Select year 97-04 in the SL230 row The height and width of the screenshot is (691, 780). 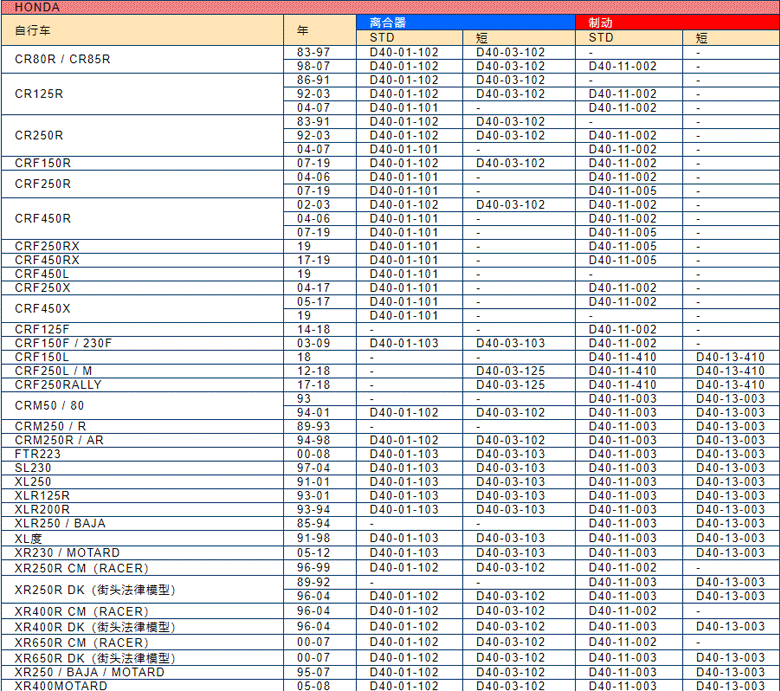click(x=313, y=468)
